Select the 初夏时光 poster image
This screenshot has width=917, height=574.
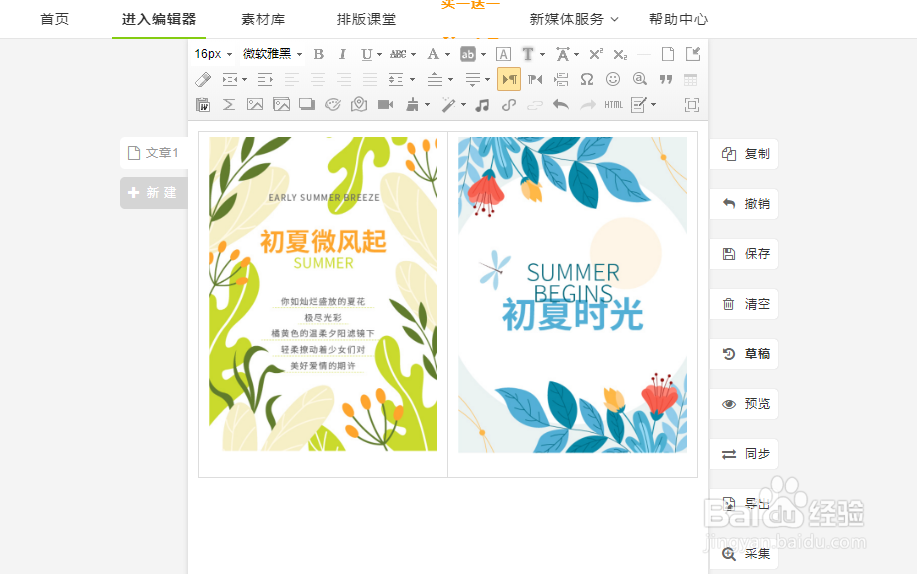[x=573, y=295]
